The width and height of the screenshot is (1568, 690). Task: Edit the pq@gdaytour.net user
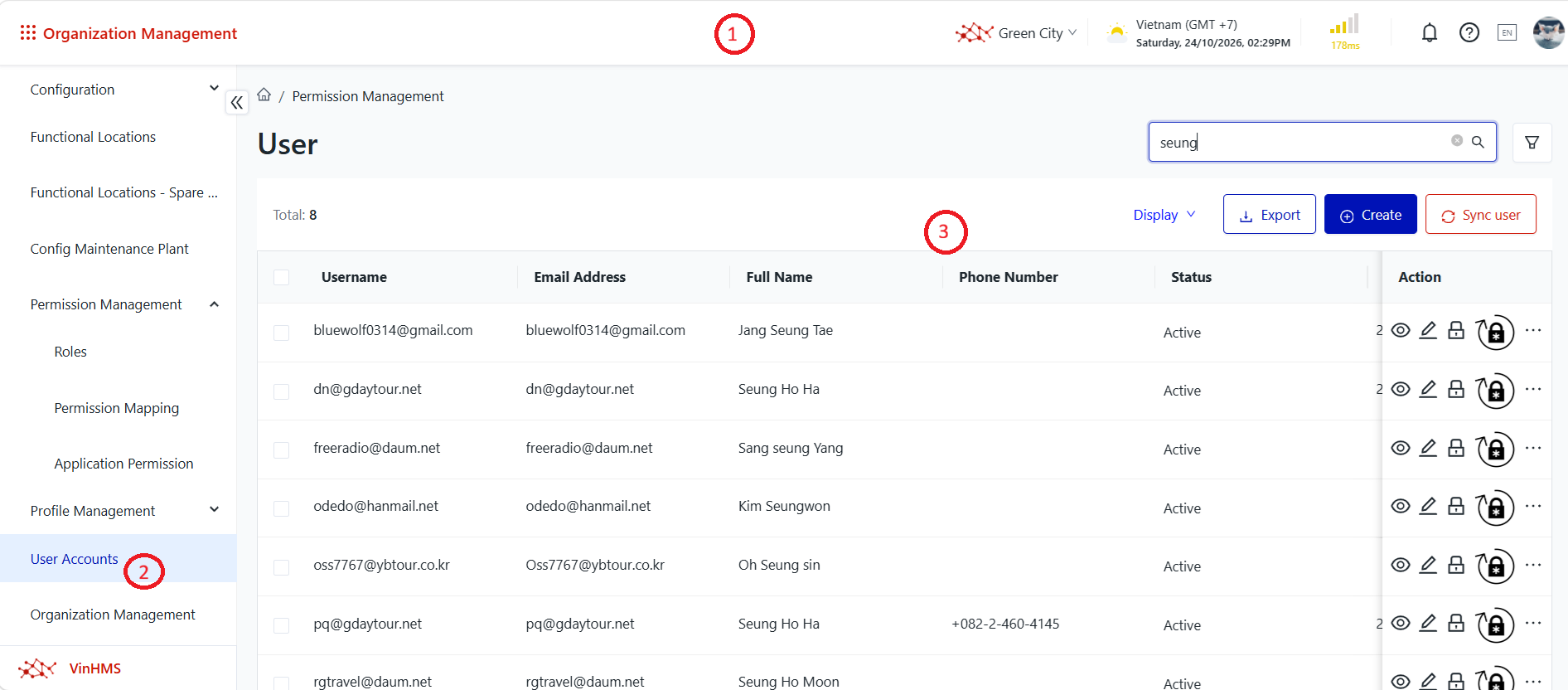(x=1428, y=623)
